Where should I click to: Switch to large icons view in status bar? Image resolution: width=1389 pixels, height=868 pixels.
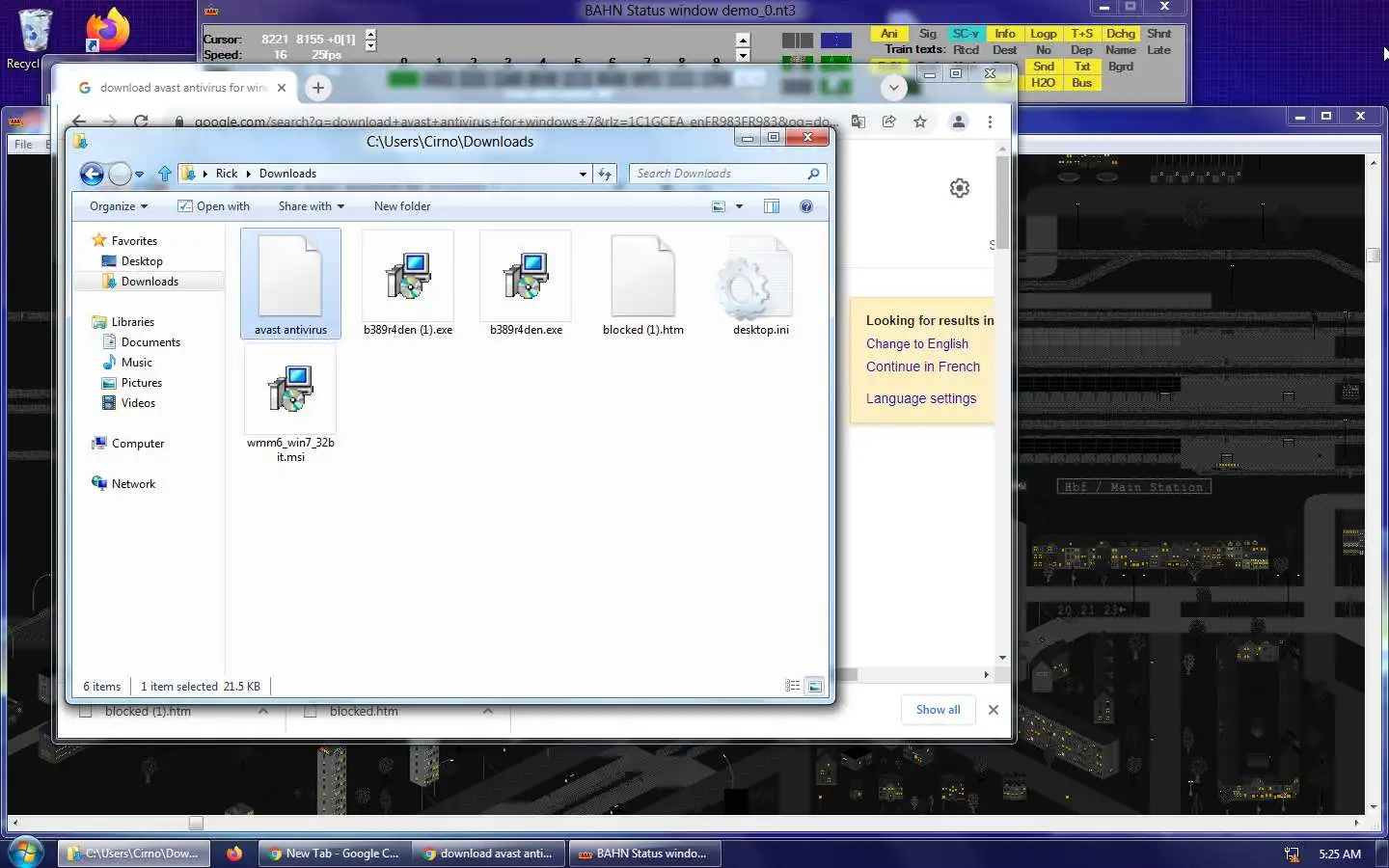coord(815,686)
